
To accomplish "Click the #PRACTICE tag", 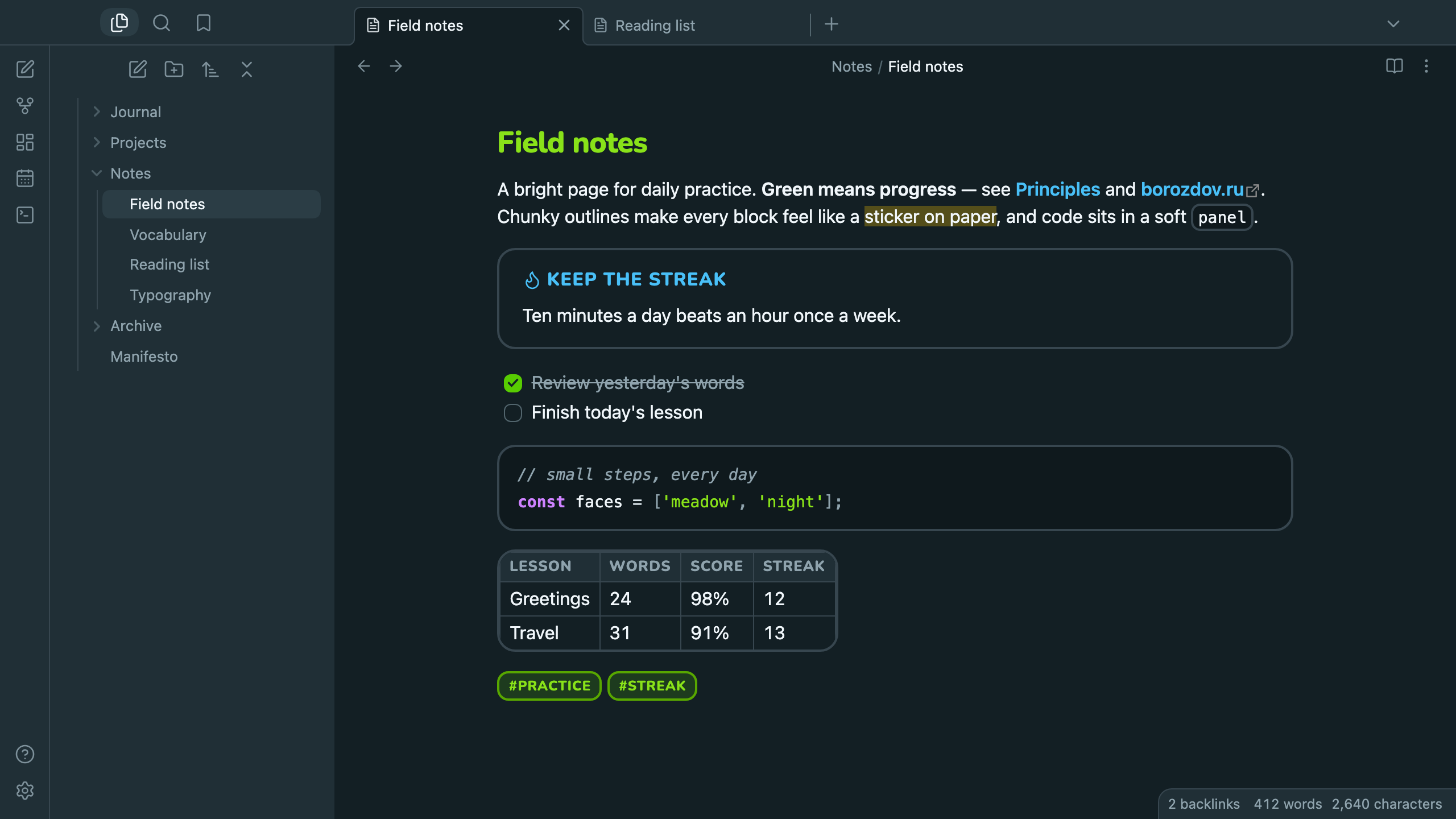I will pos(549,686).
